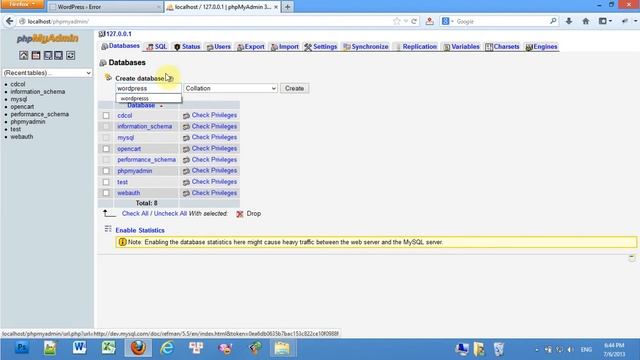Viewport: 640px width, 360px height.
Task: Tick the checkbox for opencart database
Action: coord(106,149)
